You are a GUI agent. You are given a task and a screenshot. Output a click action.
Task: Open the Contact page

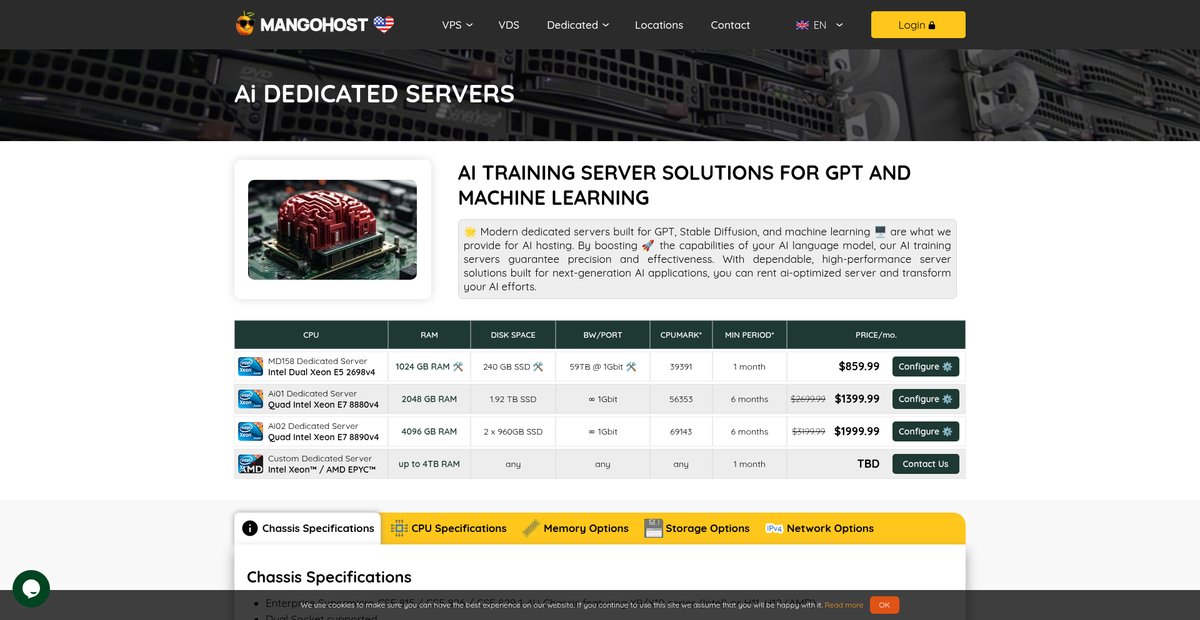pyautogui.click(x=730, y=25)
